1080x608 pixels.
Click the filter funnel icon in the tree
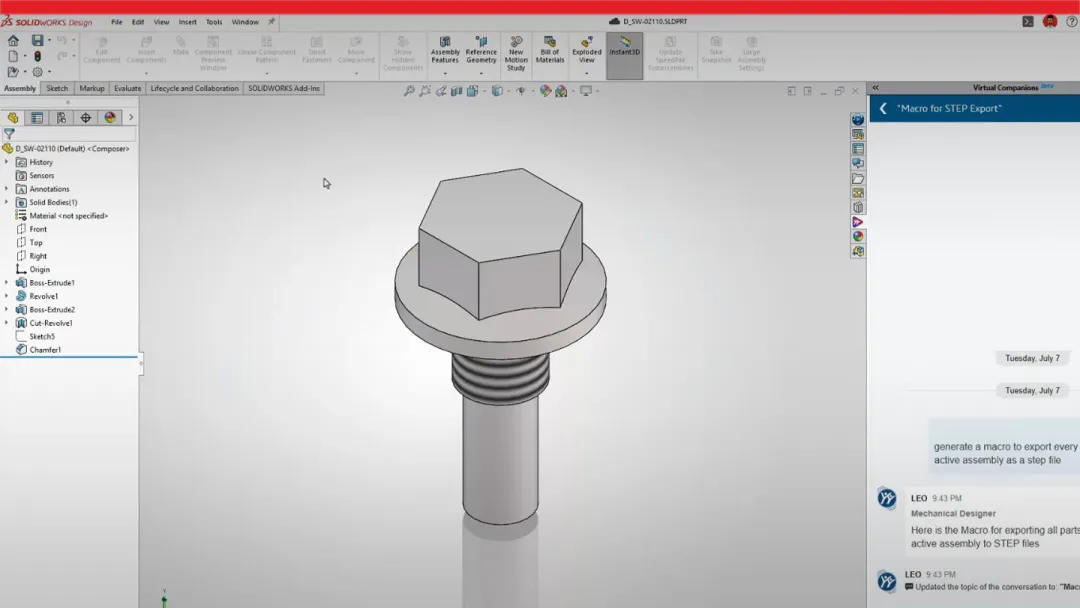[9, 134]
